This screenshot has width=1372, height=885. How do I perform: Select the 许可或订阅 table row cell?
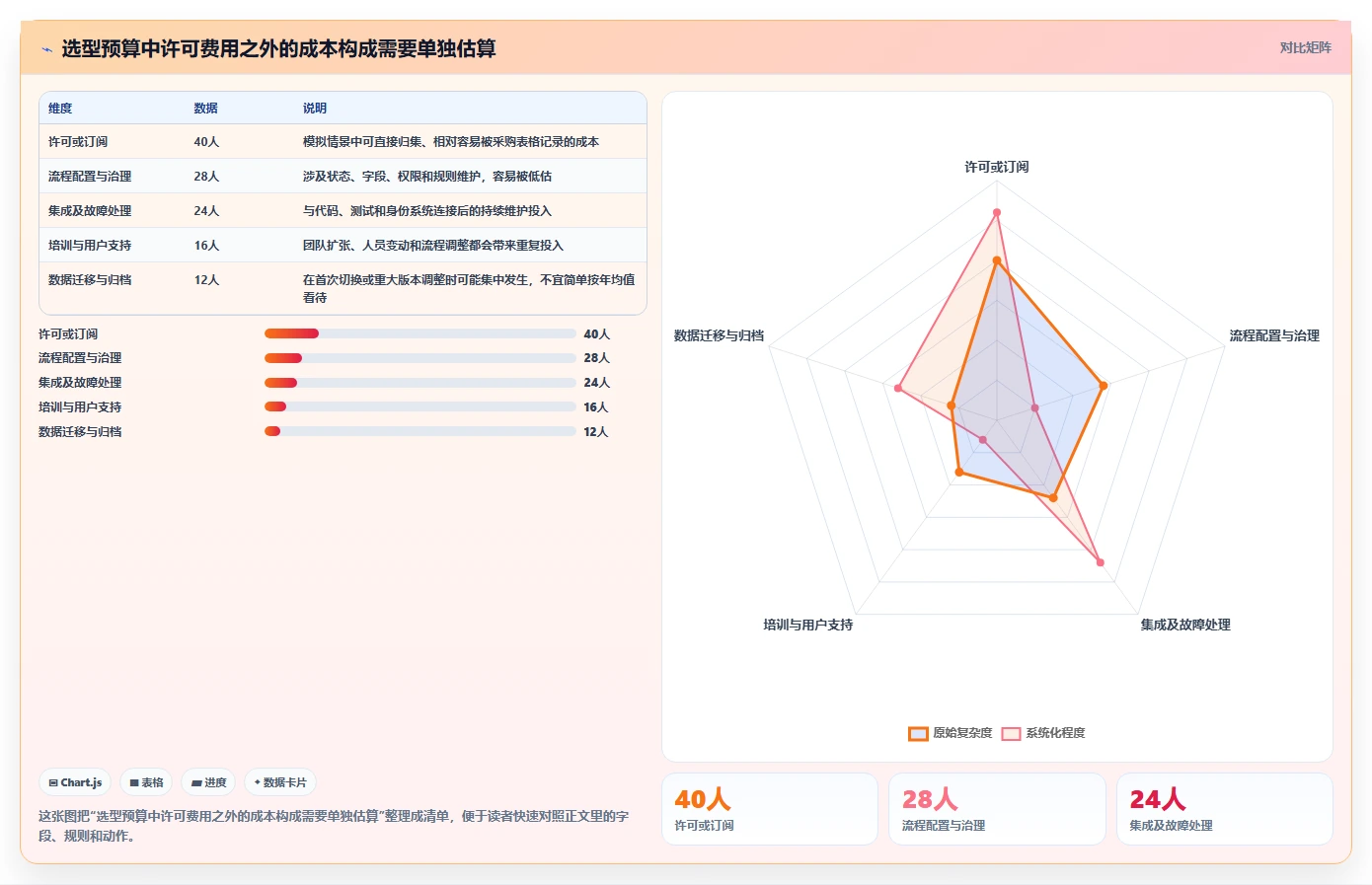pyautogui.click(x=78, y=142)
